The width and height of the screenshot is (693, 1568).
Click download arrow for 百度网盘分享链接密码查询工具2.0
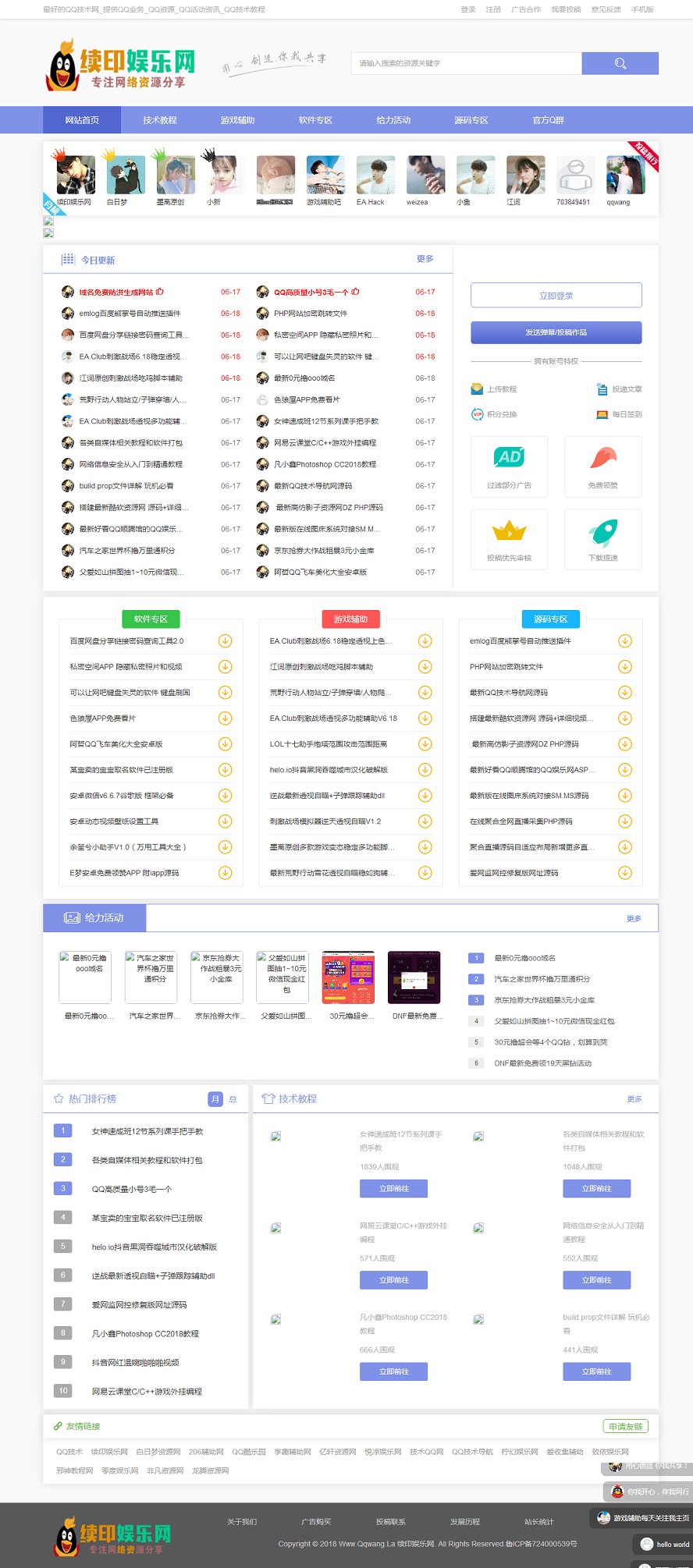click(225, 641)
